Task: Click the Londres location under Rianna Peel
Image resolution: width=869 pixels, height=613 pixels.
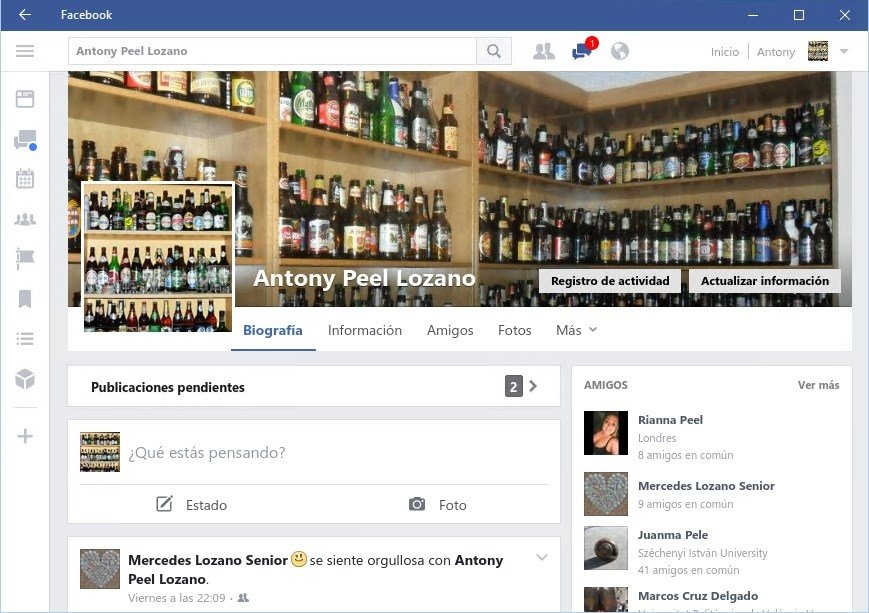Action: coord(657,438)
